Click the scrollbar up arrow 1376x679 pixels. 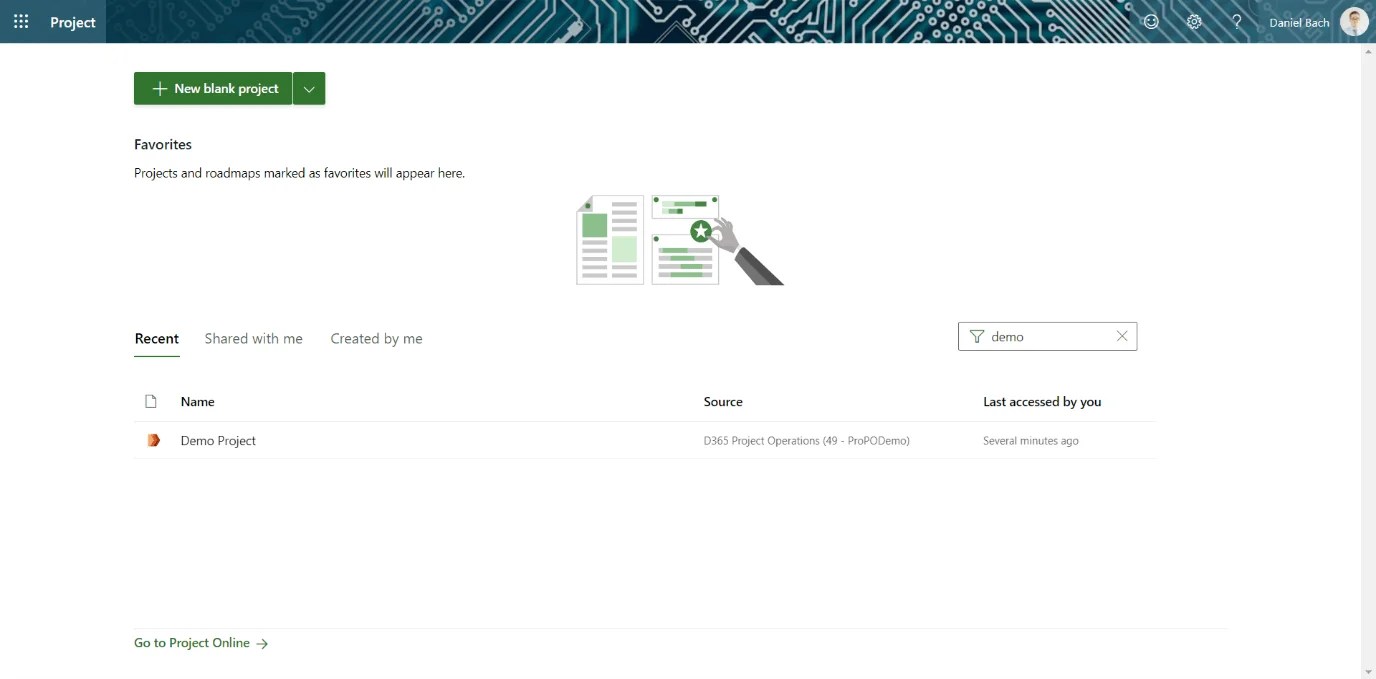click(1368, 51)
